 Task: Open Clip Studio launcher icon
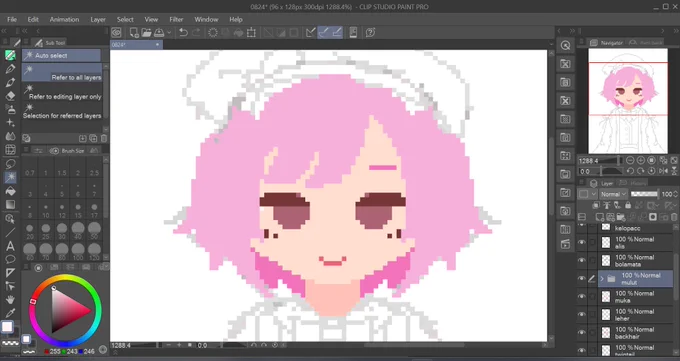pos(116,33)
